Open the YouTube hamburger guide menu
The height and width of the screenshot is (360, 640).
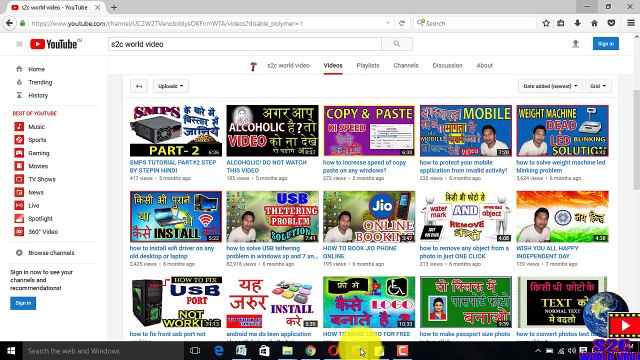pyautogui.click(x=19, y=44)
